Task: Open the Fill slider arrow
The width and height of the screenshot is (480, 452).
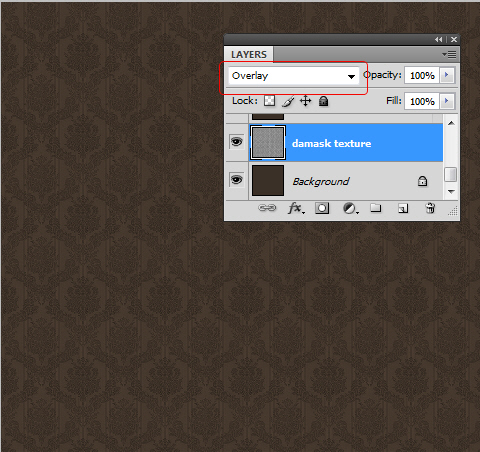Action: (447, 101)
